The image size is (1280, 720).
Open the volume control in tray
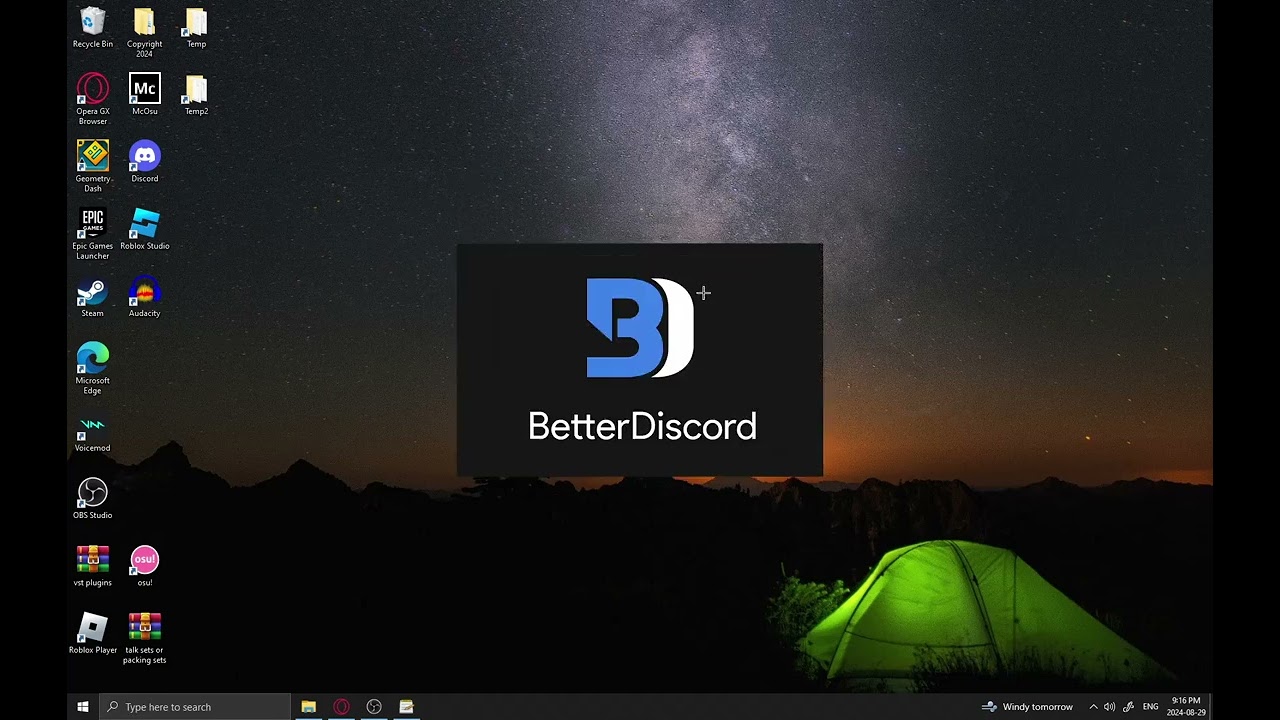[x=1109, y=707]
